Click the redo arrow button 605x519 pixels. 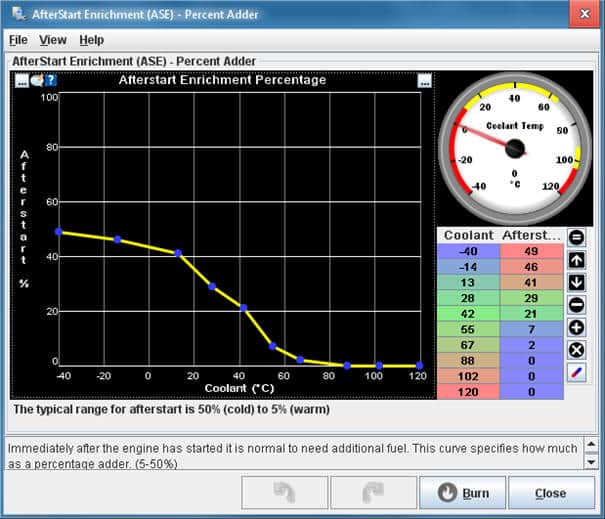[372, 493]
